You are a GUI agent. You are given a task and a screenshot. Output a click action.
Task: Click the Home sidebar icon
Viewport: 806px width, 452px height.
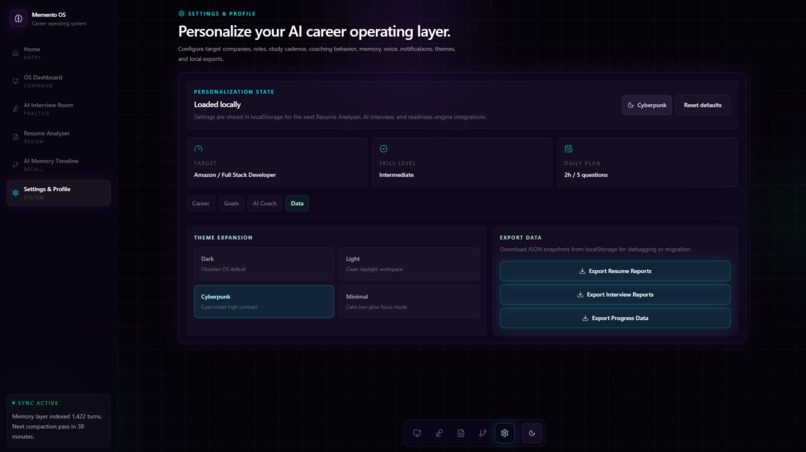15,53
